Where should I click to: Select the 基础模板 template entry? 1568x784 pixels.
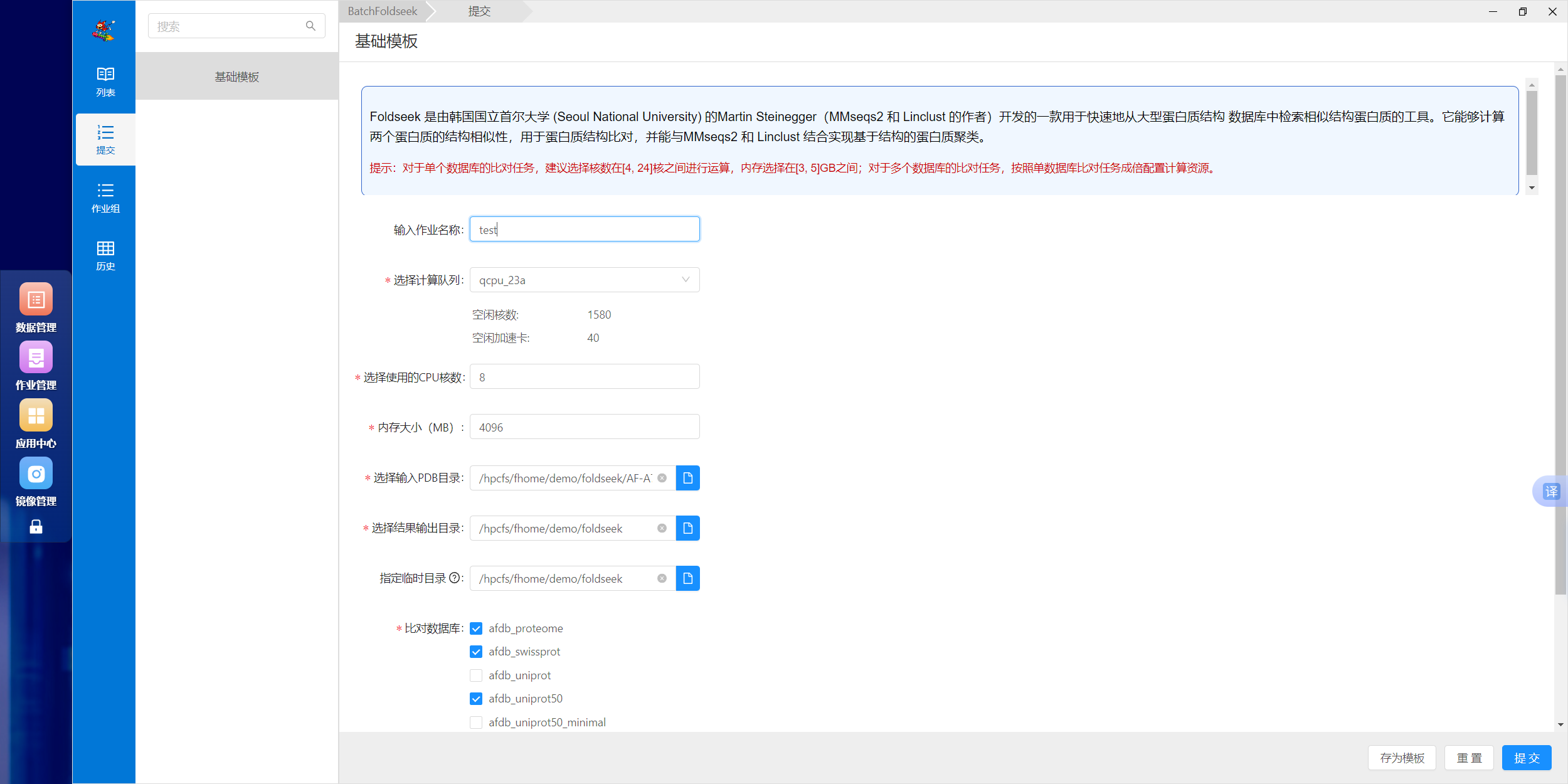(237, 77)
